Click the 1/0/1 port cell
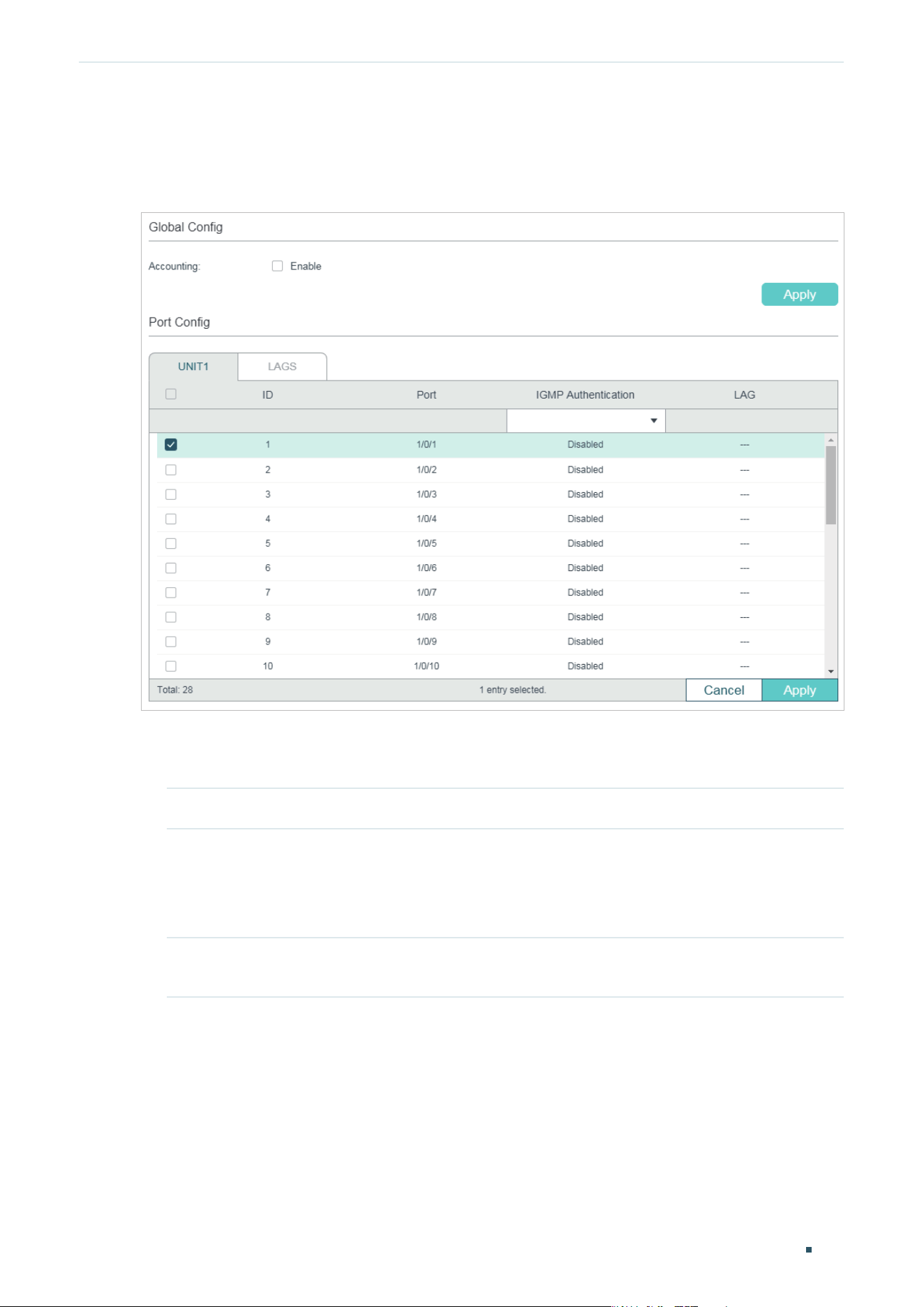Screen dimensions: 924x1307 (426, 445)
